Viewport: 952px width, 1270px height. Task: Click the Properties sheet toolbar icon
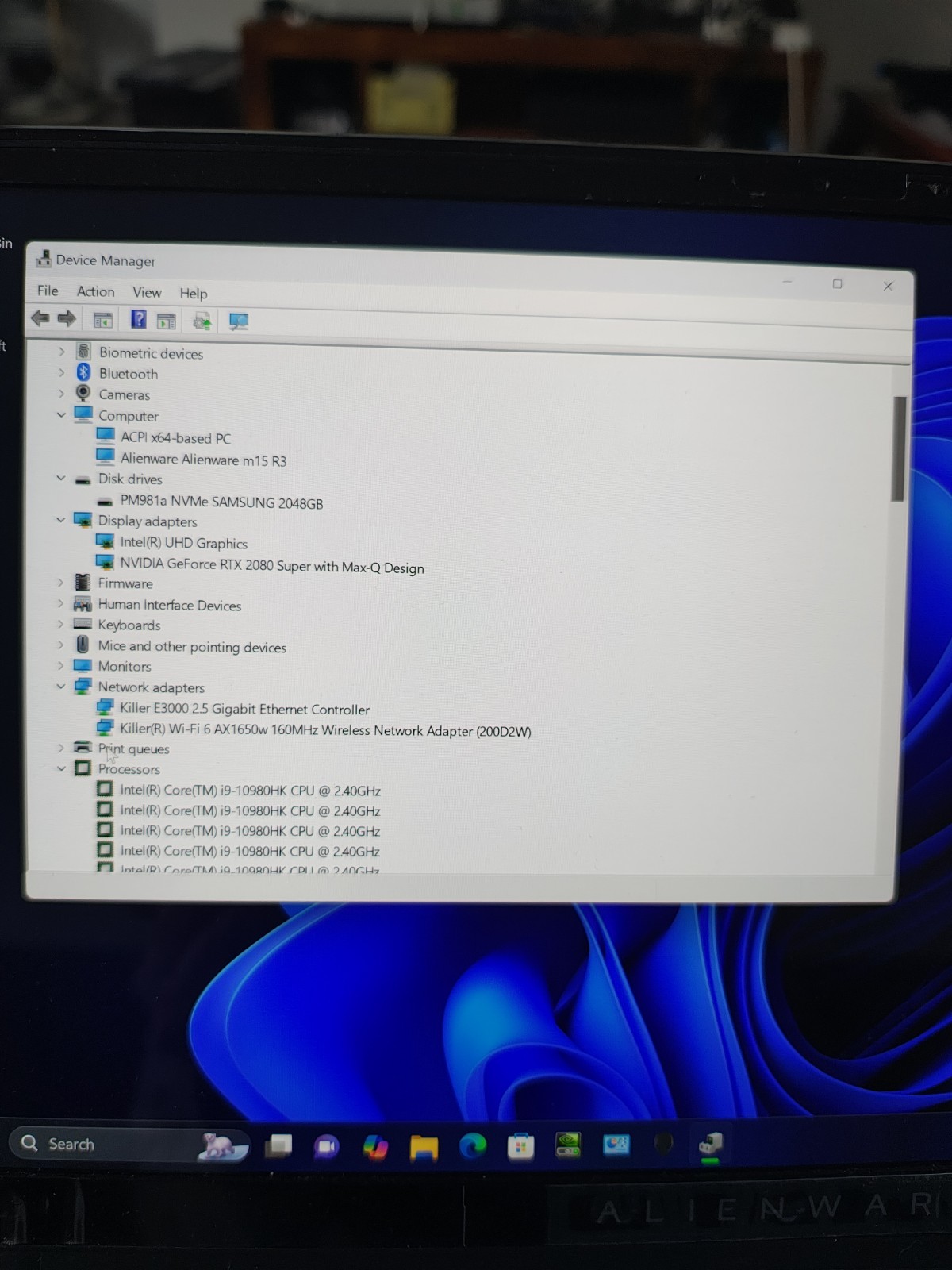click(x=167, y=321)
